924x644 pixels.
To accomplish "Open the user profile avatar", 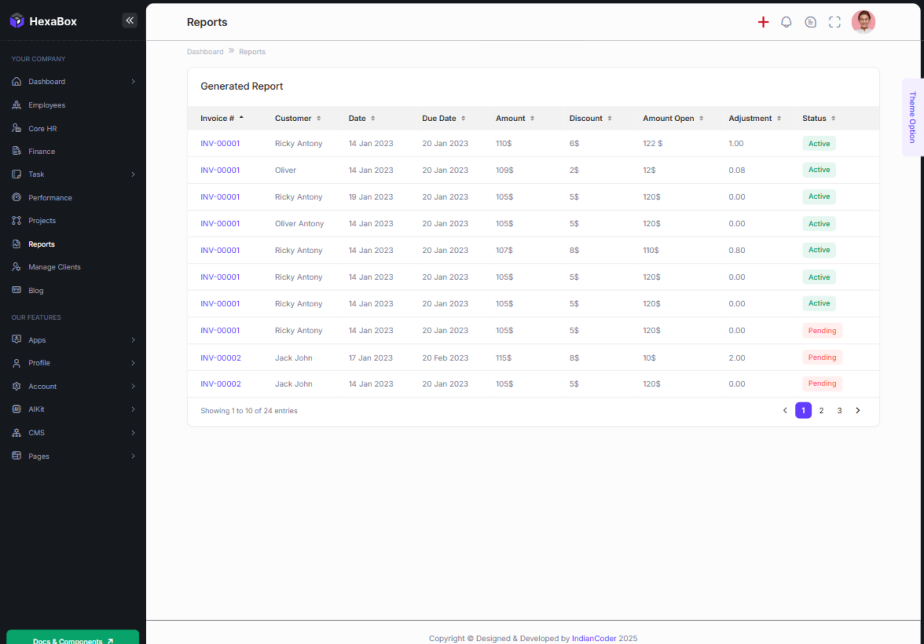I will 863,22.
